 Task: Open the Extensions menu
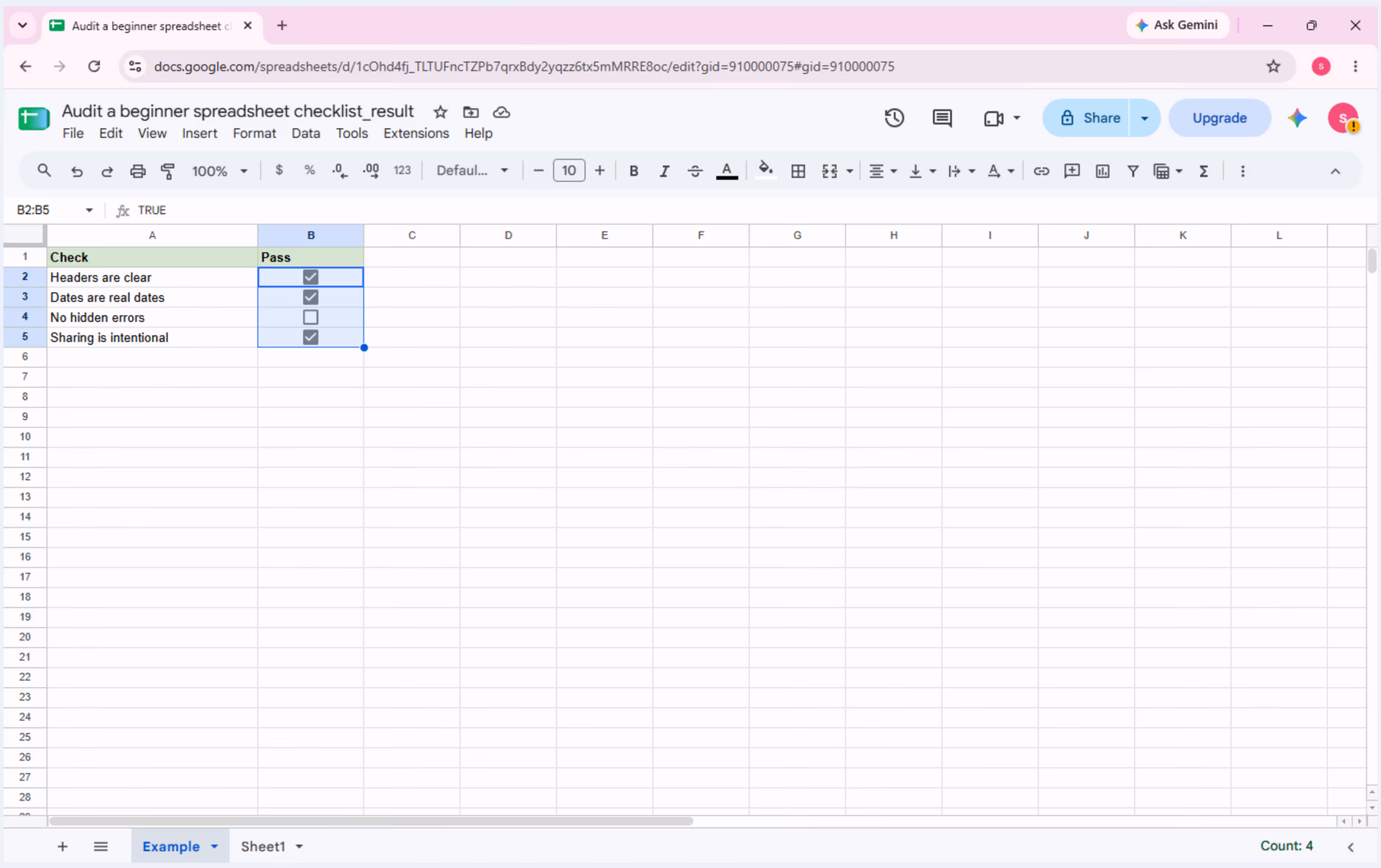point(416,133)
